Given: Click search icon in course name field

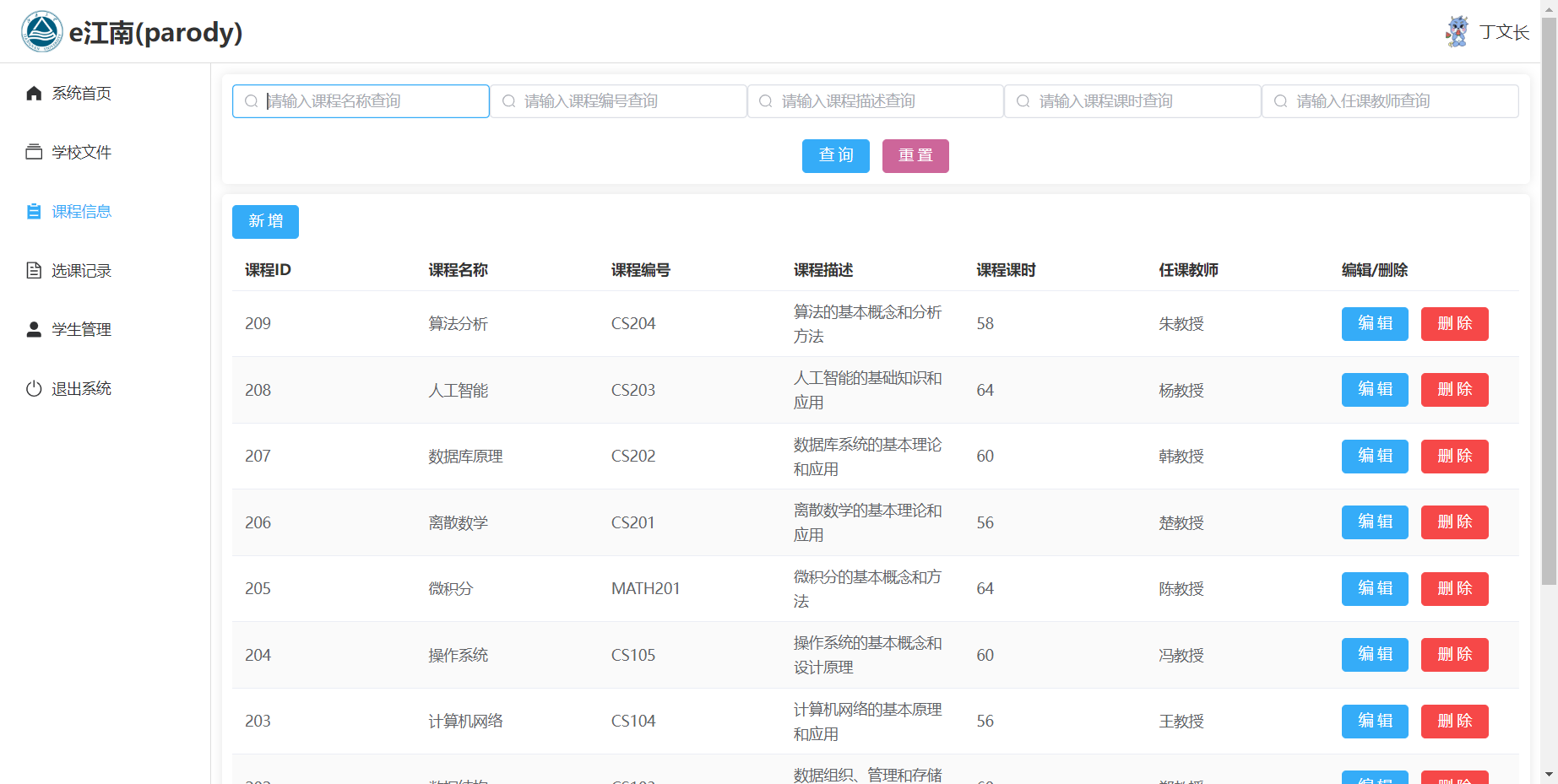Looking at the screenshot, I should tap(251, 101).
